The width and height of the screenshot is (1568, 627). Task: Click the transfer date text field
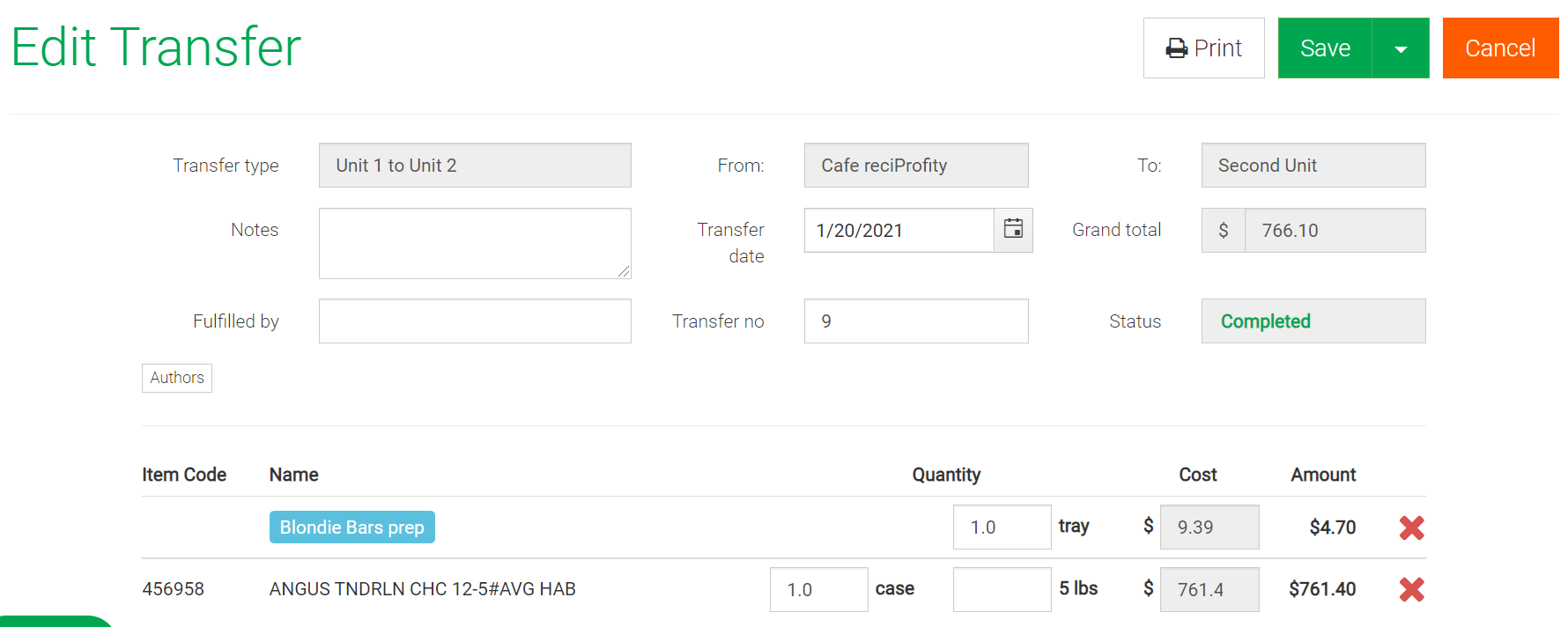pos(899,230)
